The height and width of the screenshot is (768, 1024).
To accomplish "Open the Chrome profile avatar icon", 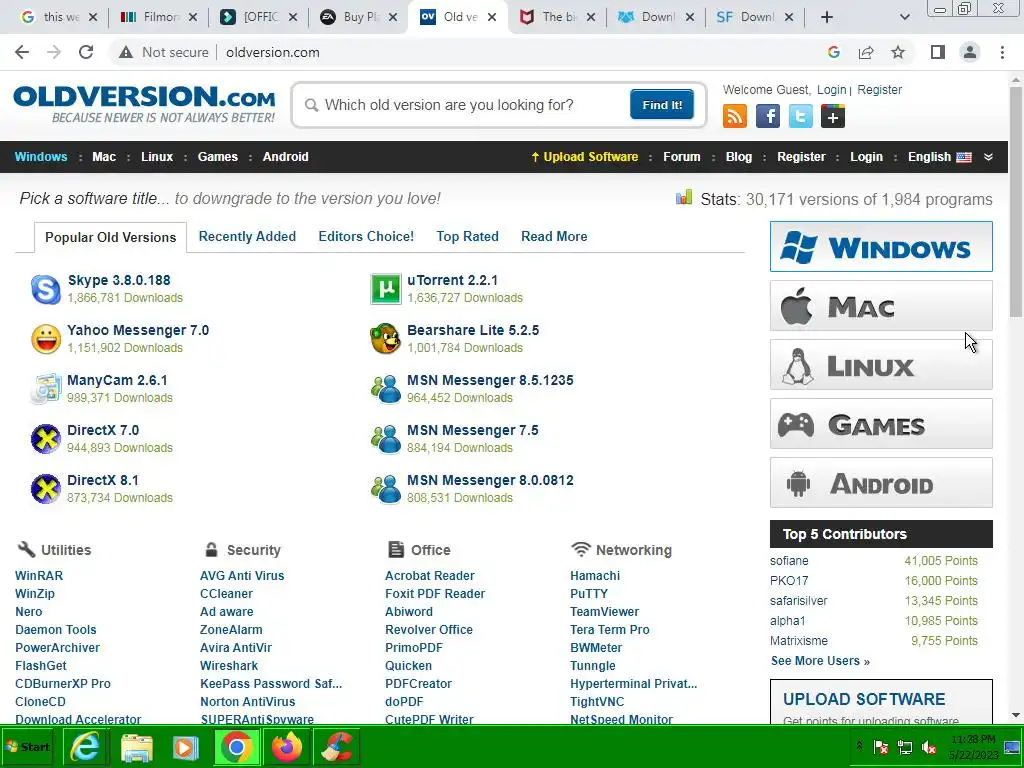I will (970, 52).
